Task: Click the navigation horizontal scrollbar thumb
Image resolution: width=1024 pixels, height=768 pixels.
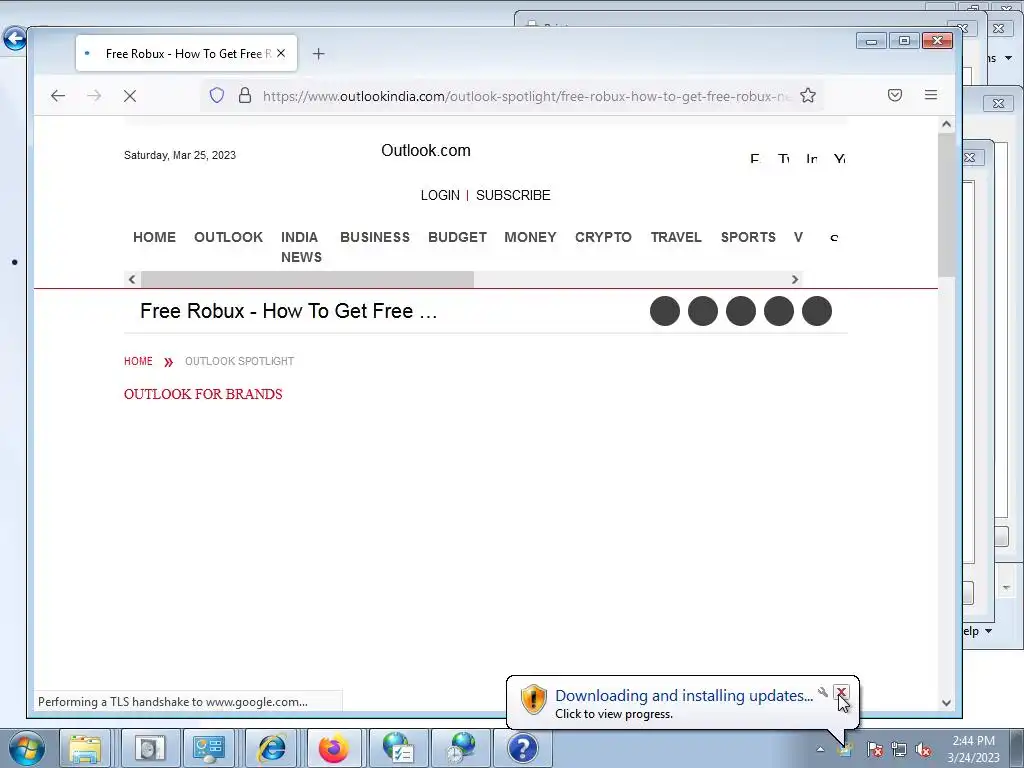Action: (307, 280)
